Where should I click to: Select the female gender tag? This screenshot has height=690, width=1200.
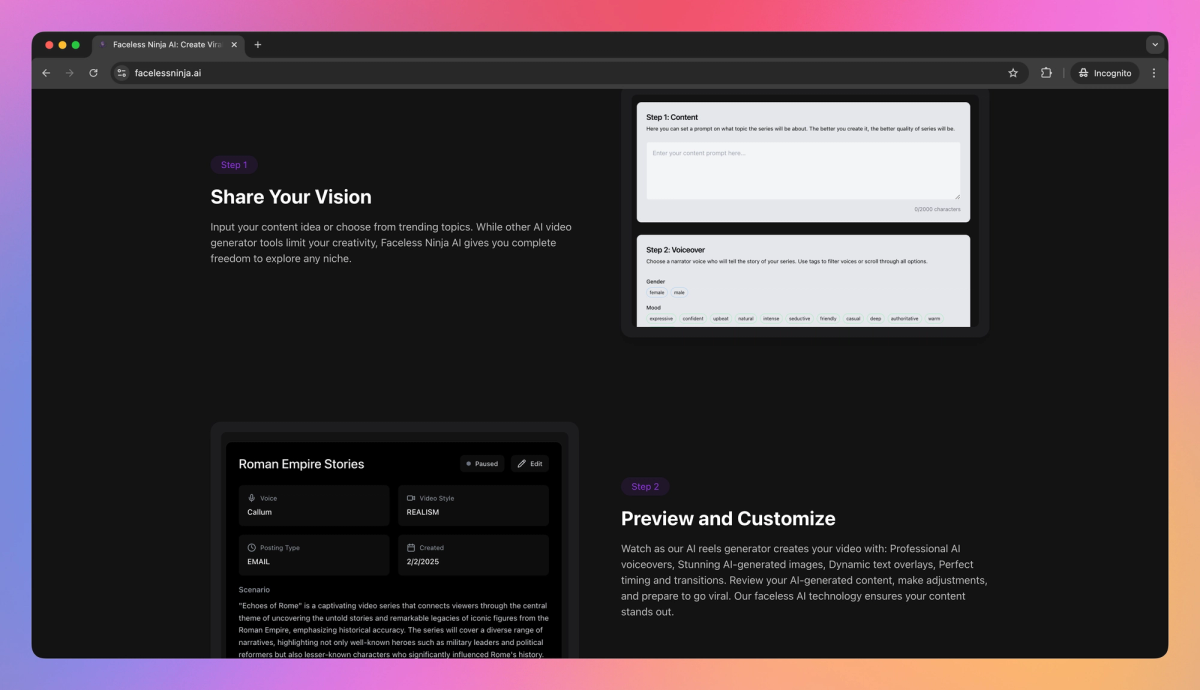pos(657,293)
